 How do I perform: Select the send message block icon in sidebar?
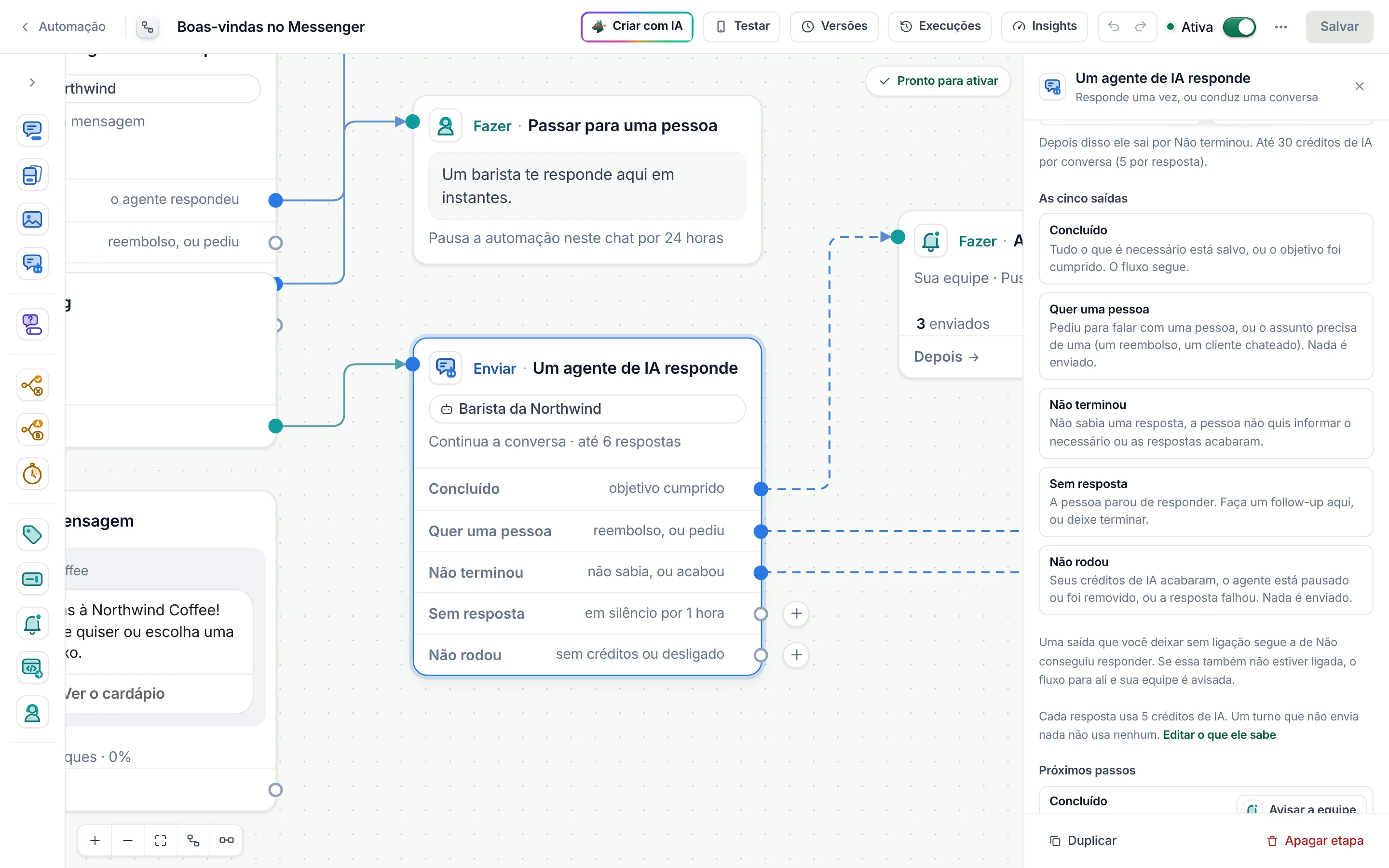pyautogui.click(x=32, y=130)
